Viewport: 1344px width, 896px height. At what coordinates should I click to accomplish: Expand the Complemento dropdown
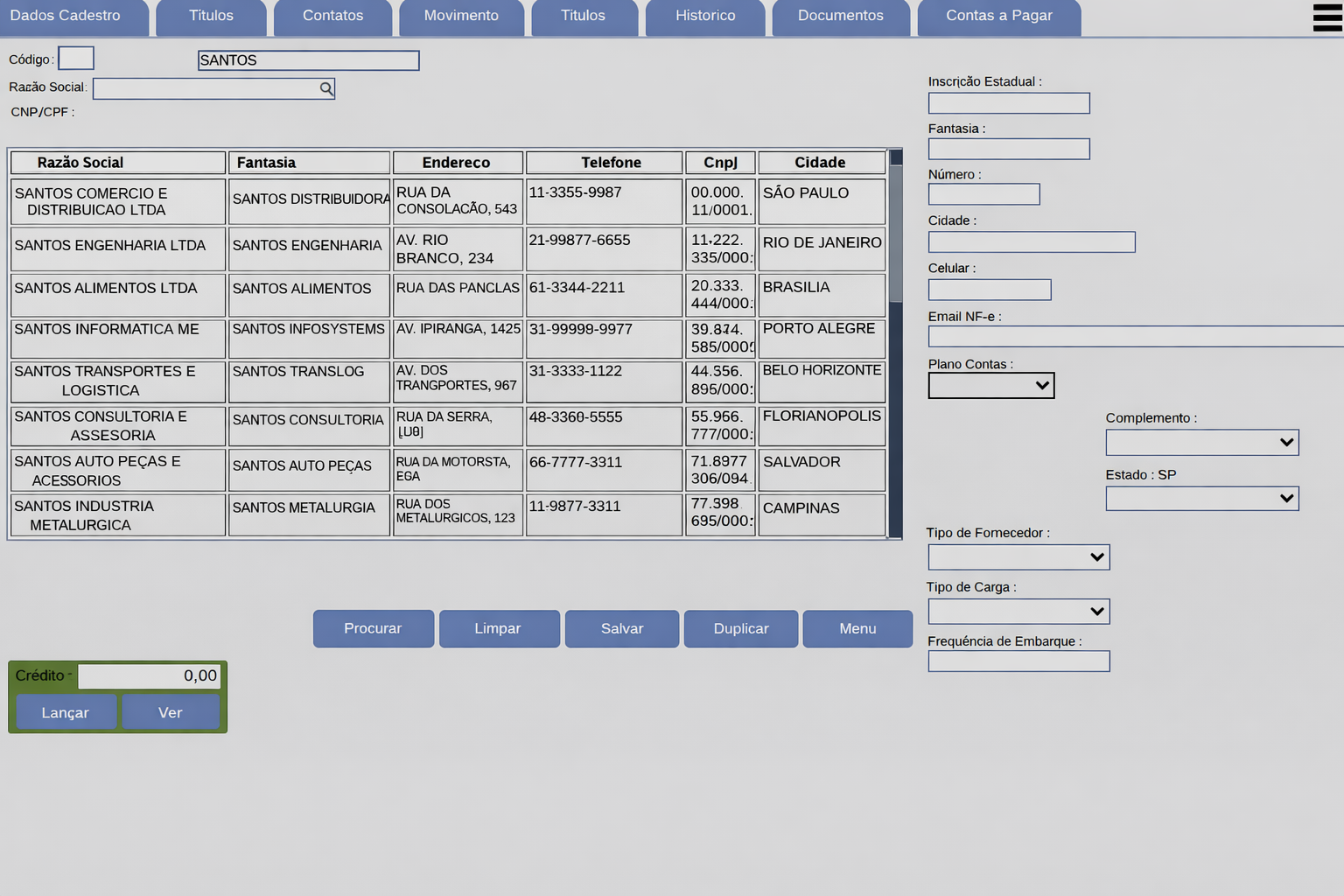[x=1201, y=443]
